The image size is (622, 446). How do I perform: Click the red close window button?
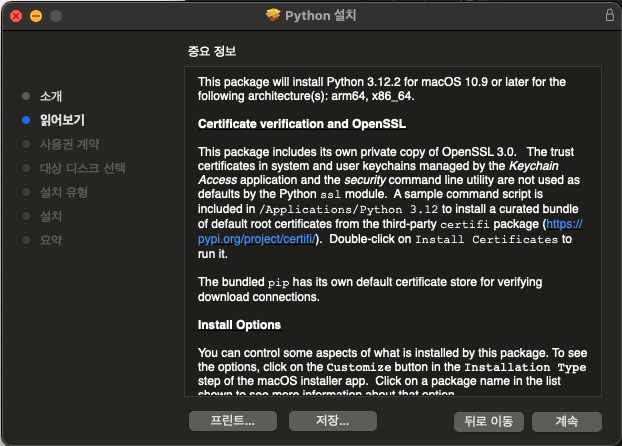[16, 16]
